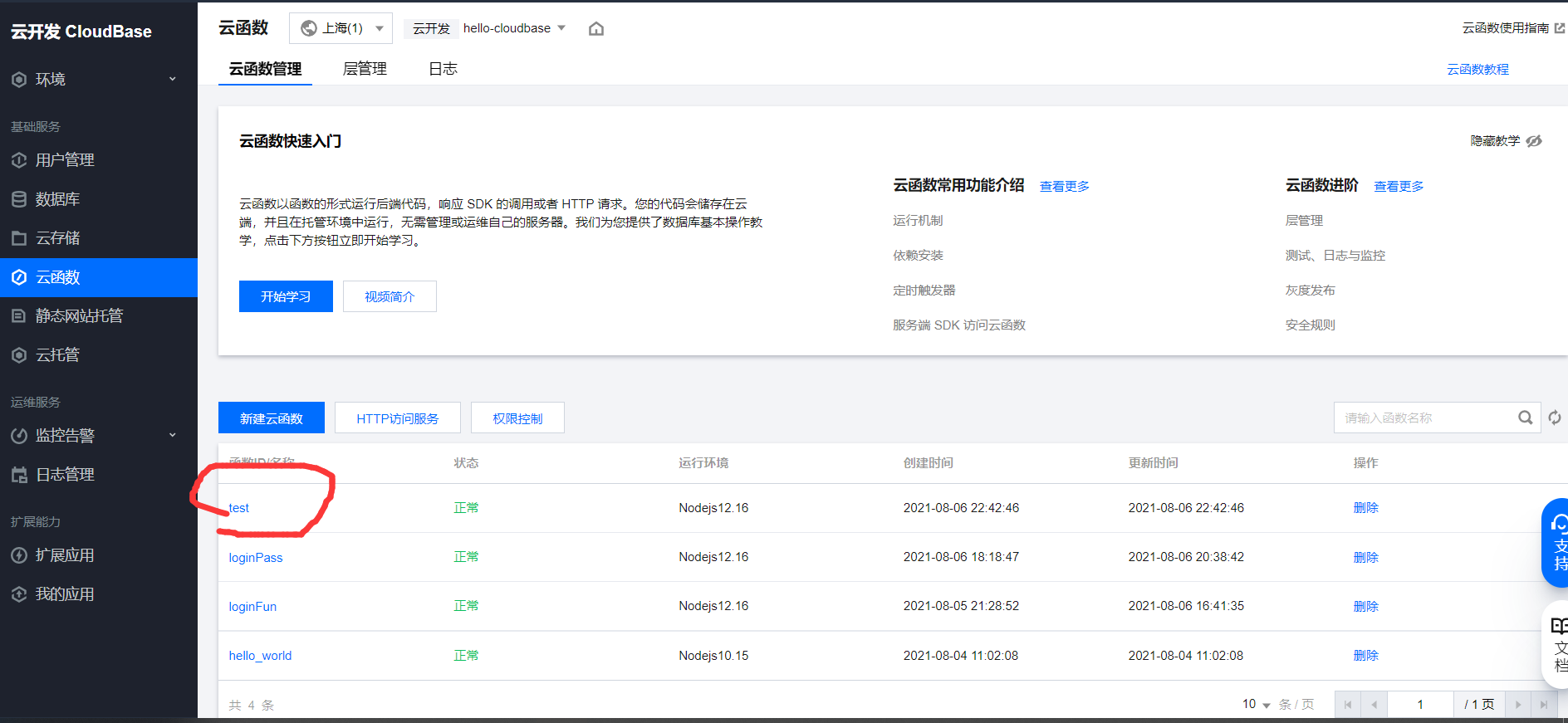Open the hello-cloudbase environment dropdown
1568x723 pixels.
coord(514,28)
